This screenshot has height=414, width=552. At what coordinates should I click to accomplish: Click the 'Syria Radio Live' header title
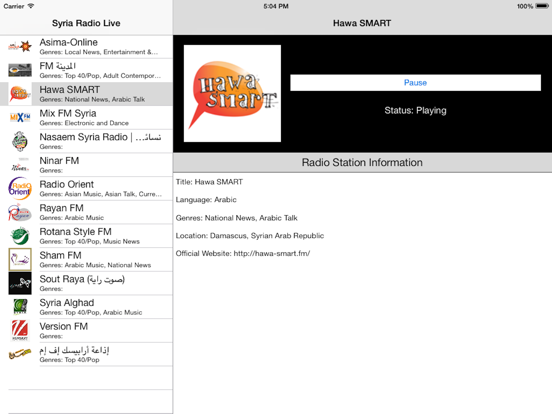point(86,23)
